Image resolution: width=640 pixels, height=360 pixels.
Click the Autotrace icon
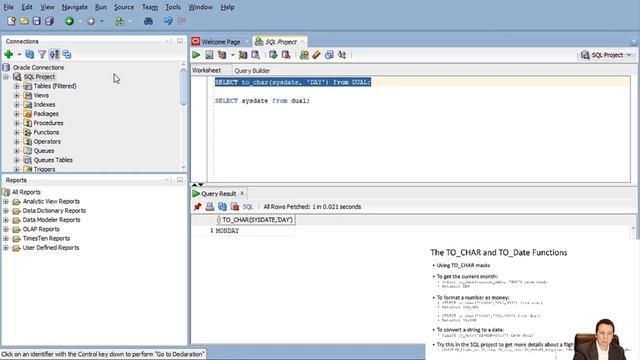pyautogui.click(x=243, y=55)
